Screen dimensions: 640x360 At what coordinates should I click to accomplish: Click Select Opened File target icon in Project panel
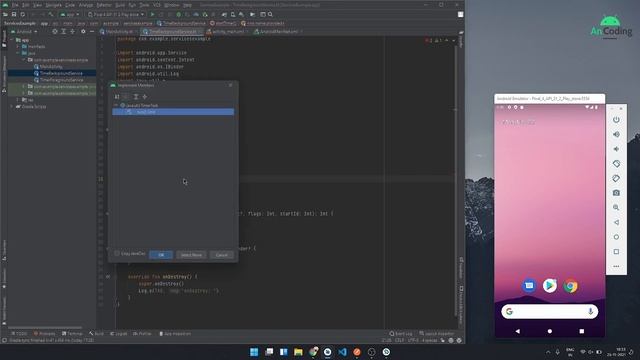click(x=55, y=31)
